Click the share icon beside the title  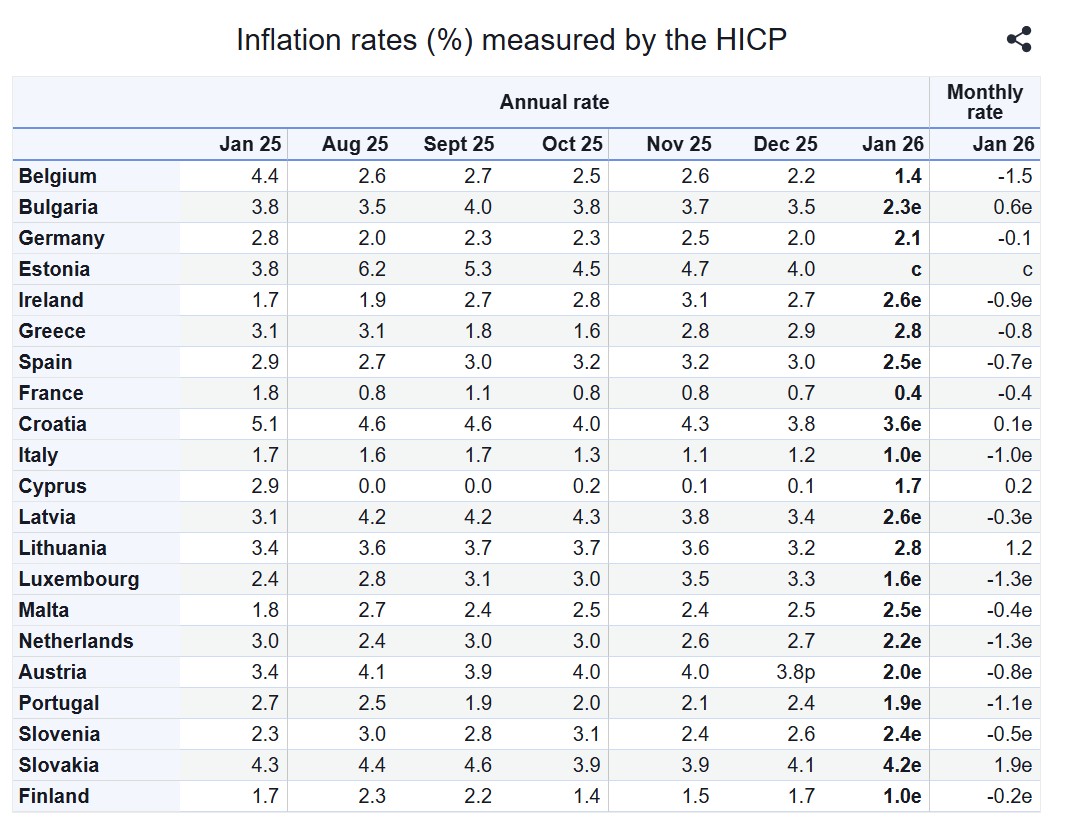click(x=1018, y=40)
